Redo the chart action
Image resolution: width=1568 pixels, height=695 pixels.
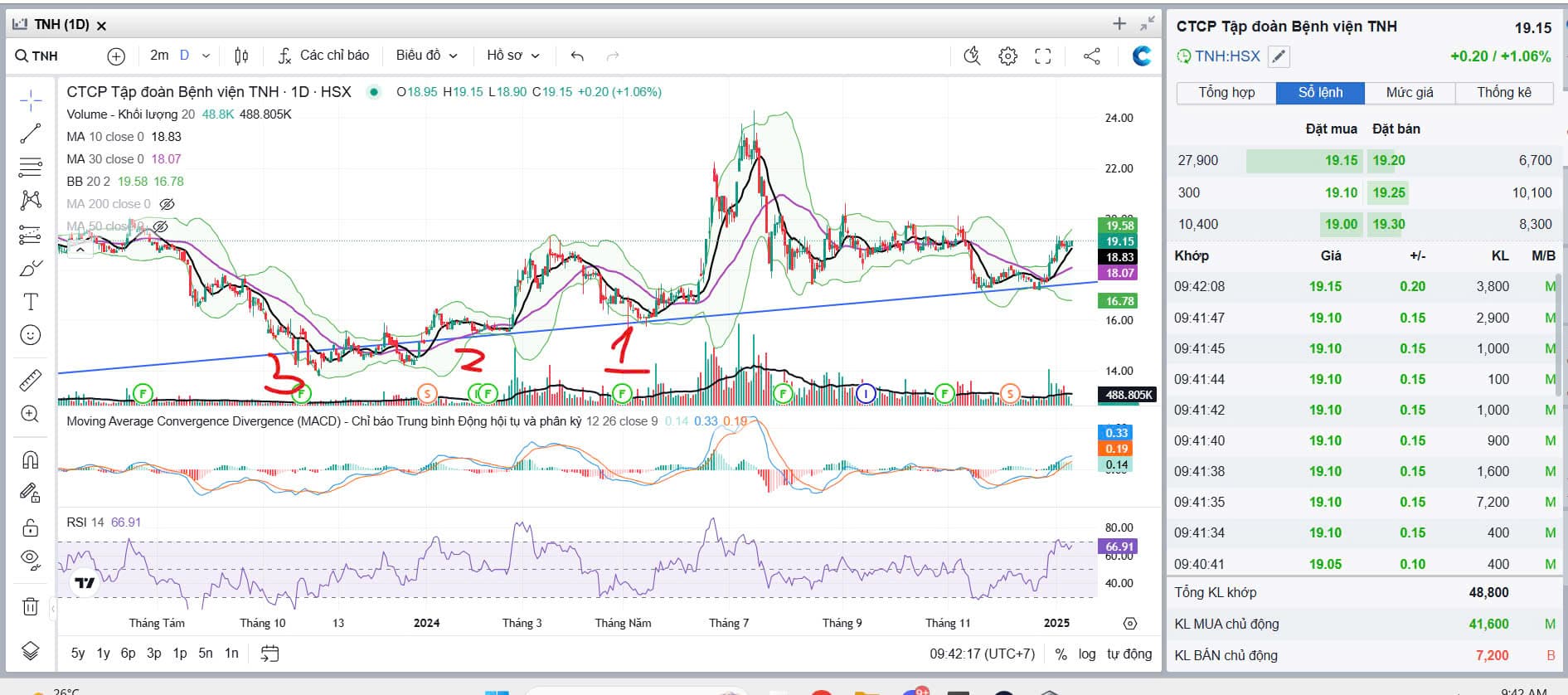pos(613,56)
